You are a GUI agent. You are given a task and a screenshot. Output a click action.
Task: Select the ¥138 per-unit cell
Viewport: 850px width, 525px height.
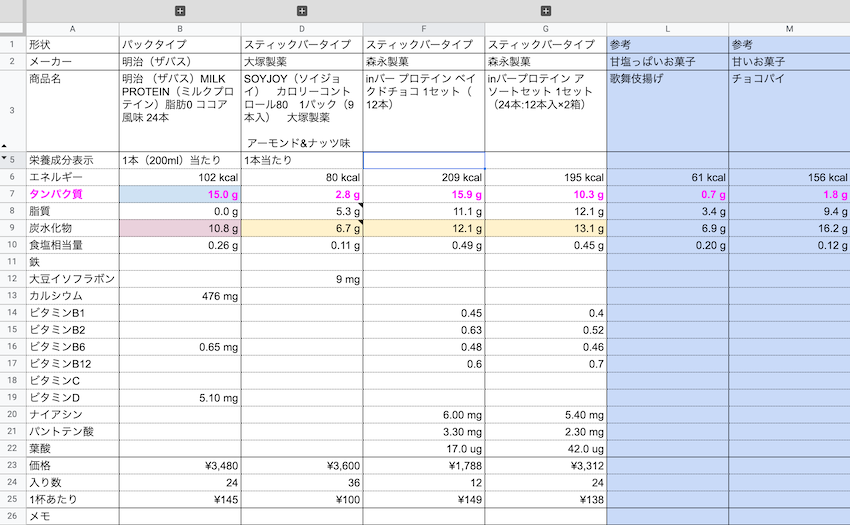click(x=546, y=500)
